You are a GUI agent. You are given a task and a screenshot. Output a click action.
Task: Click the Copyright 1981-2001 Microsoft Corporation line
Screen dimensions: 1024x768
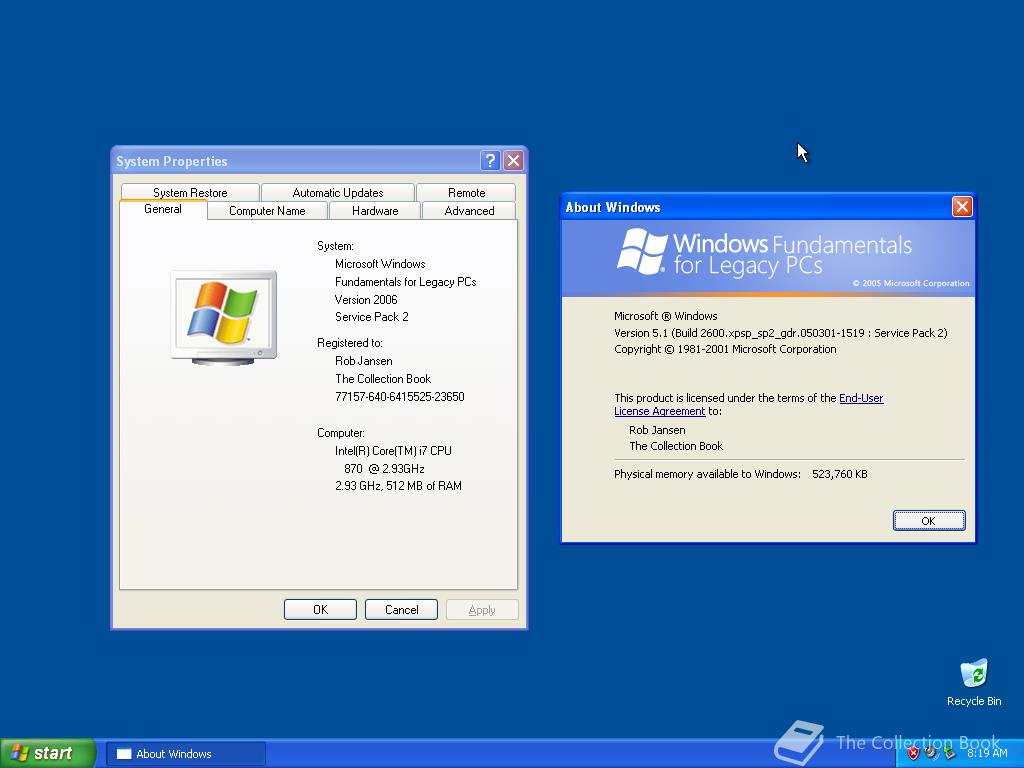(x=725, y=349)
